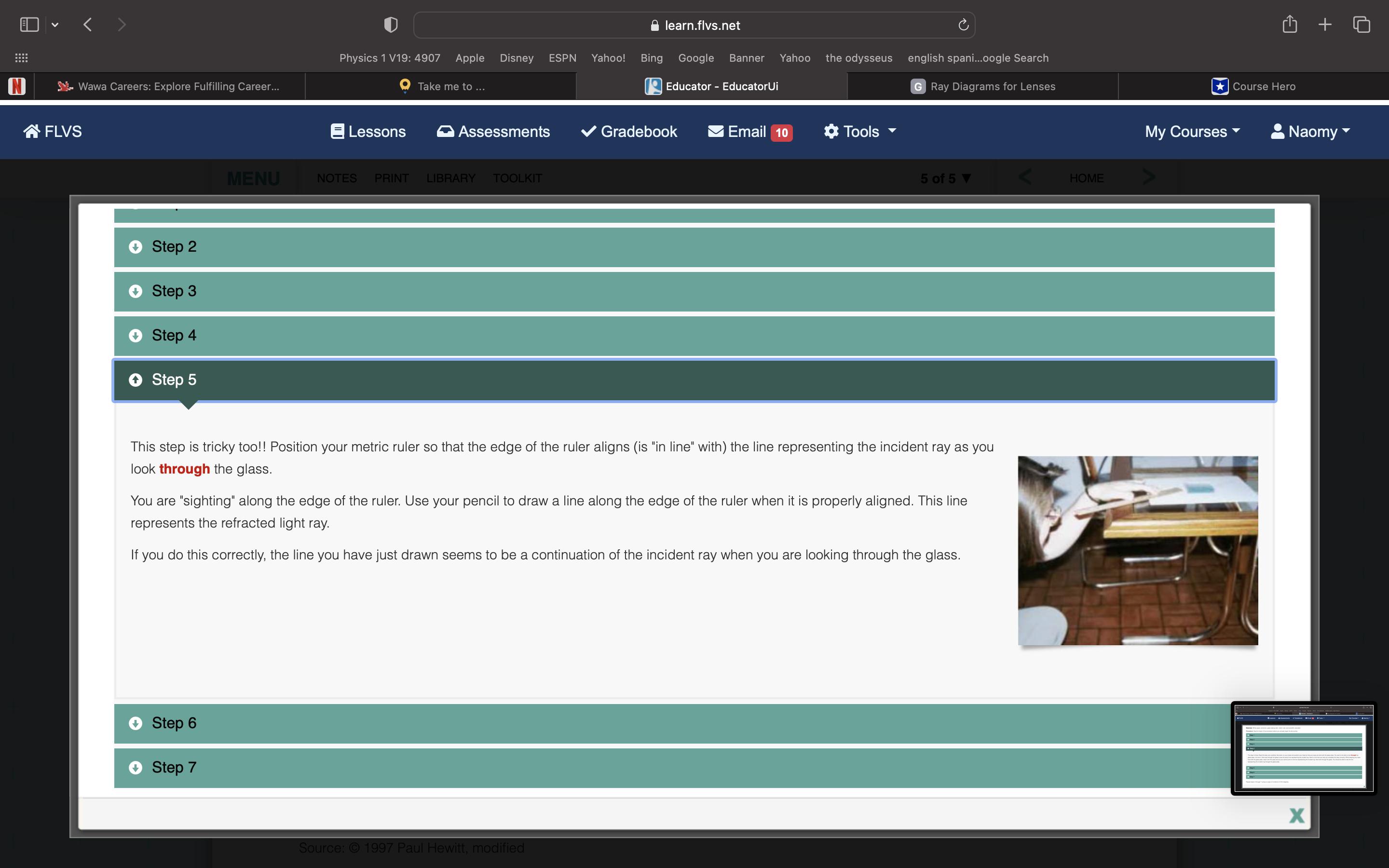Screen dimensions: 1389x868
Task: Show the tab overview icon
Action: pyautogui.click(x=1362, y=25)
